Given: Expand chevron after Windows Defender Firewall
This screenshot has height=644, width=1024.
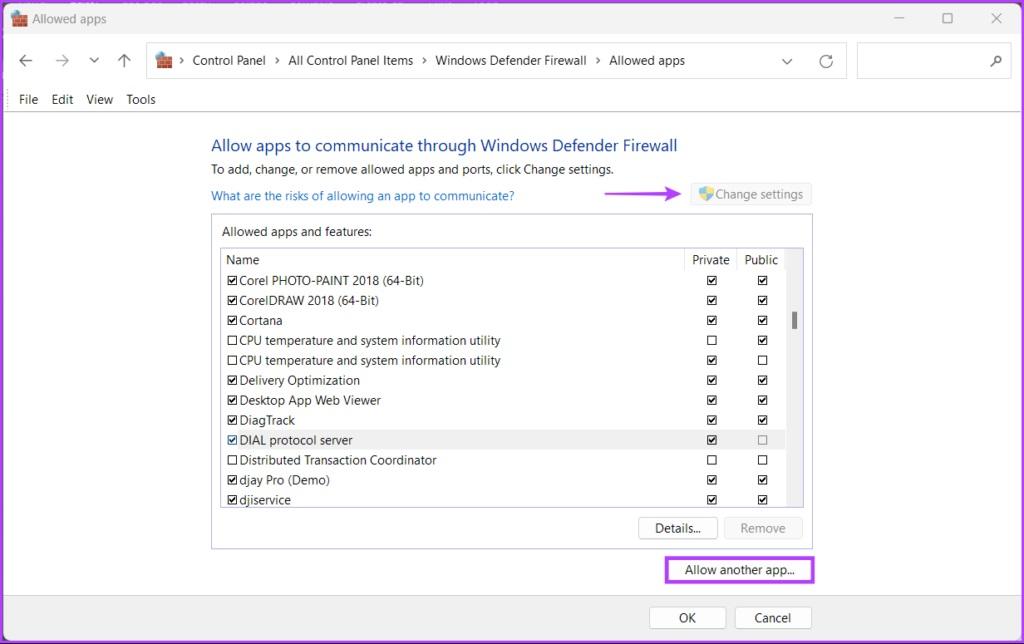Looking at the screenshot, I should point(598,61).
